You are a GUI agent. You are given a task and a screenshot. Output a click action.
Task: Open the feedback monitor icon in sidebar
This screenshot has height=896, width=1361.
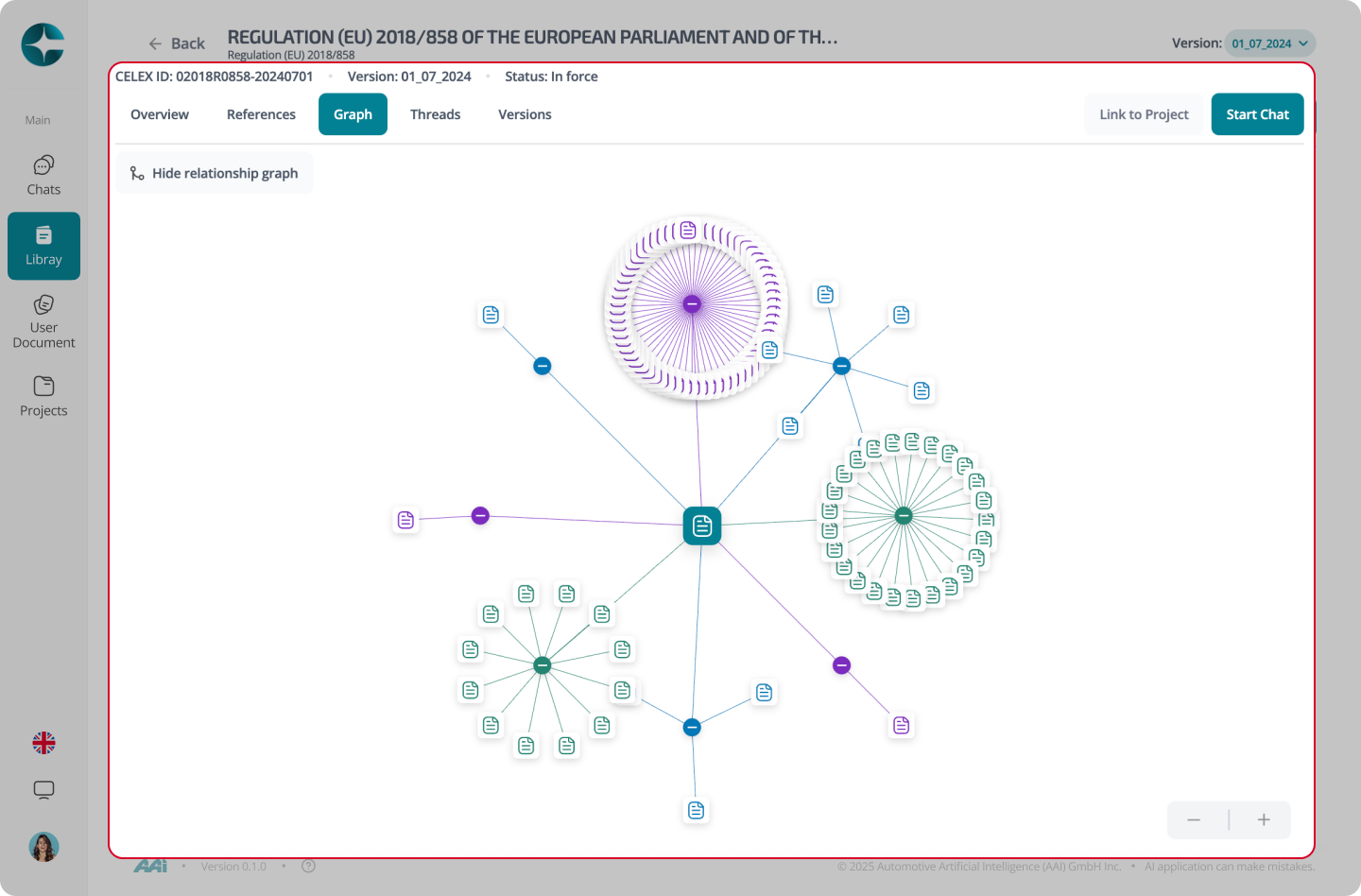click(43, 790)
